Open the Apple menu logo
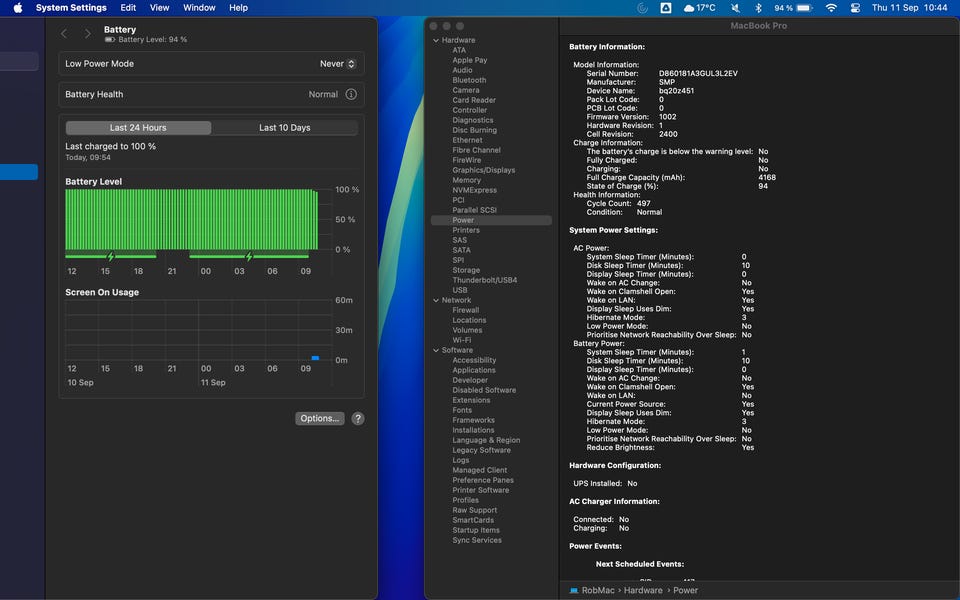 tap(17, 8)
